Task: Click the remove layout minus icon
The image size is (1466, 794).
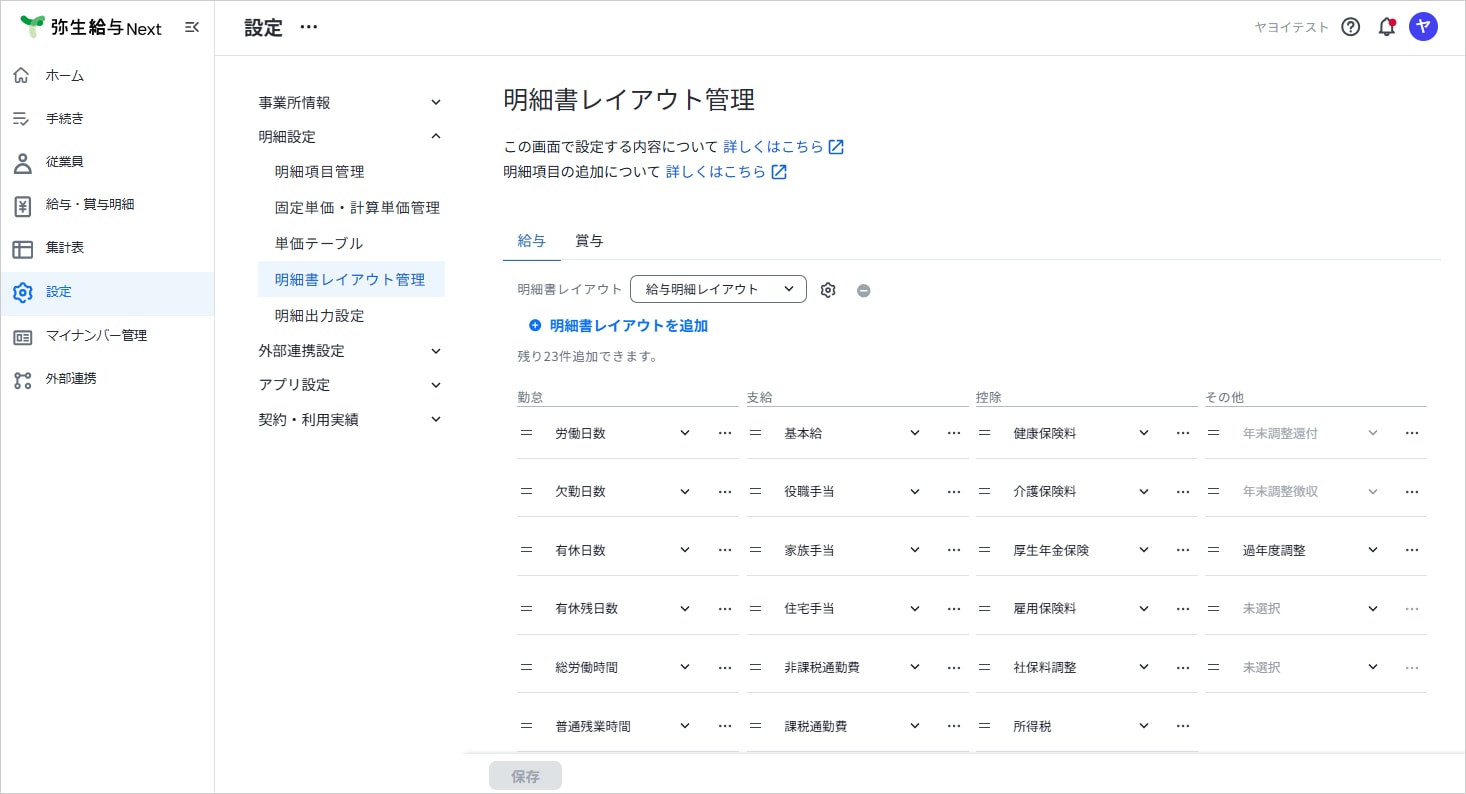Action: [863, 290]
